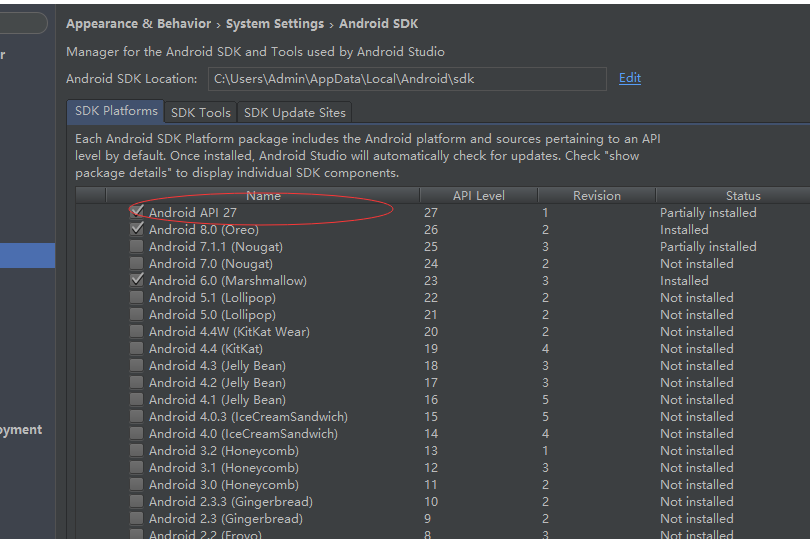Uncheck Android 6.0 (Marshmallow) checkbox
The height and width of the screenshot is (539, 810).
[x=136, y=281]
